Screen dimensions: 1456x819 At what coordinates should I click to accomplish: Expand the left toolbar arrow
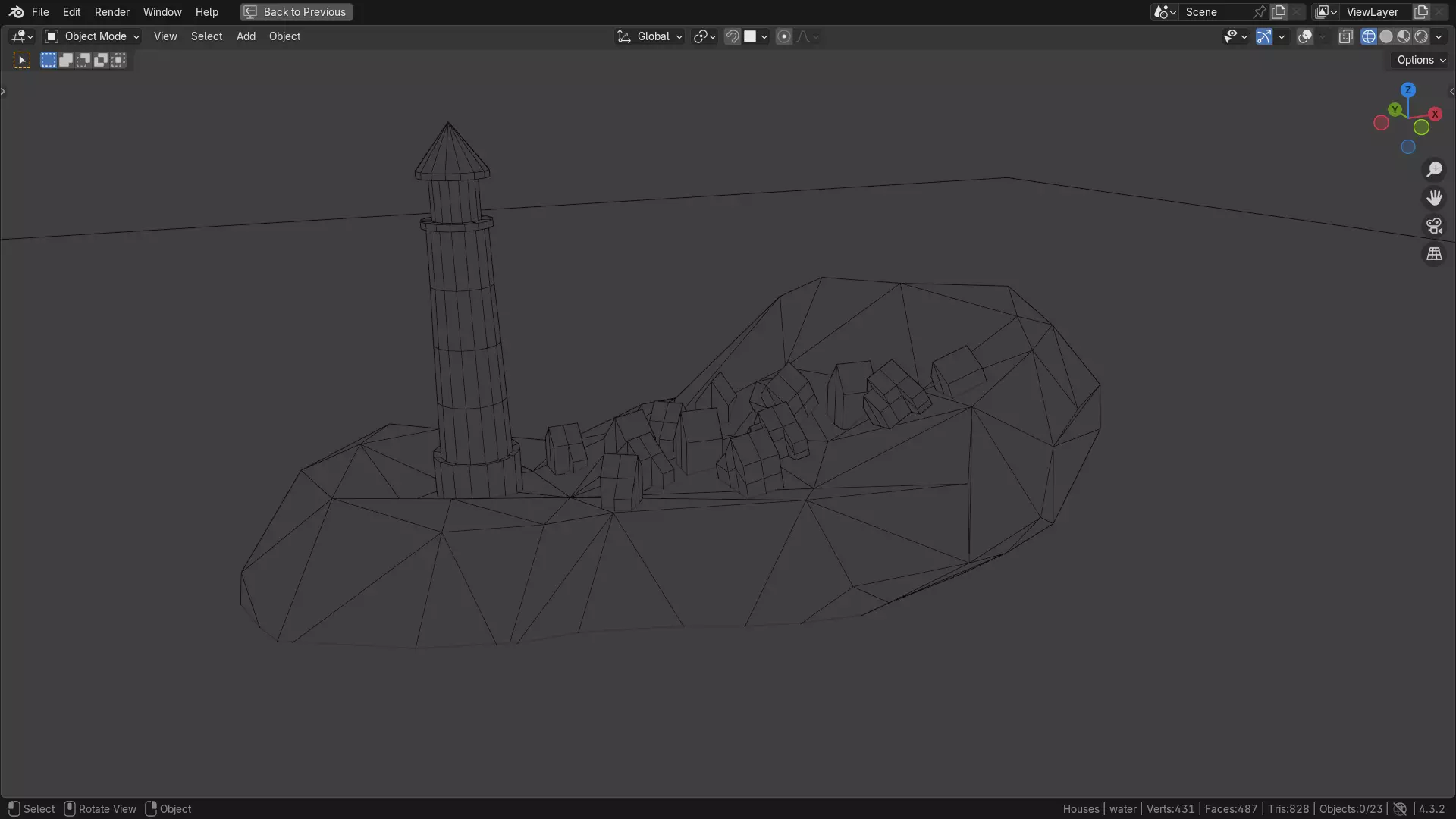coord(4,92)
